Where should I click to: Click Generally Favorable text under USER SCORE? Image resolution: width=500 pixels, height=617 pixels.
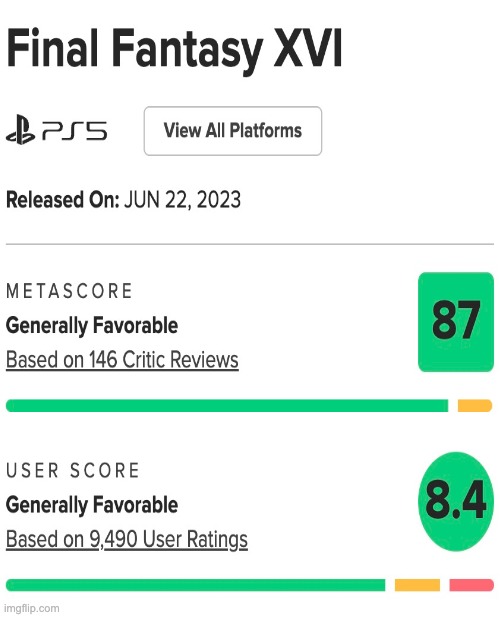[92, 505]
